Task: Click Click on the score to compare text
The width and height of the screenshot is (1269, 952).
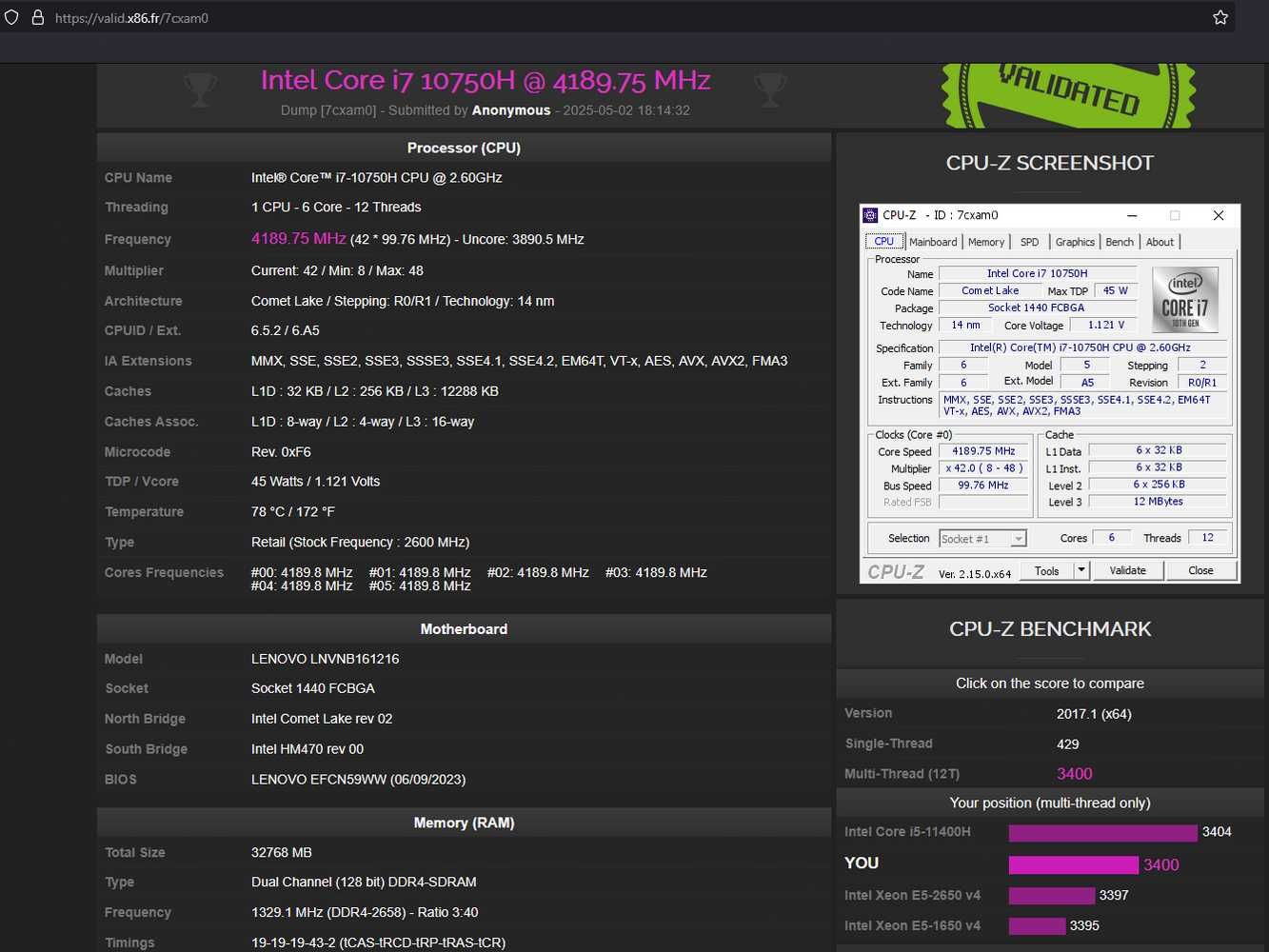Action: click(1050, 684)
